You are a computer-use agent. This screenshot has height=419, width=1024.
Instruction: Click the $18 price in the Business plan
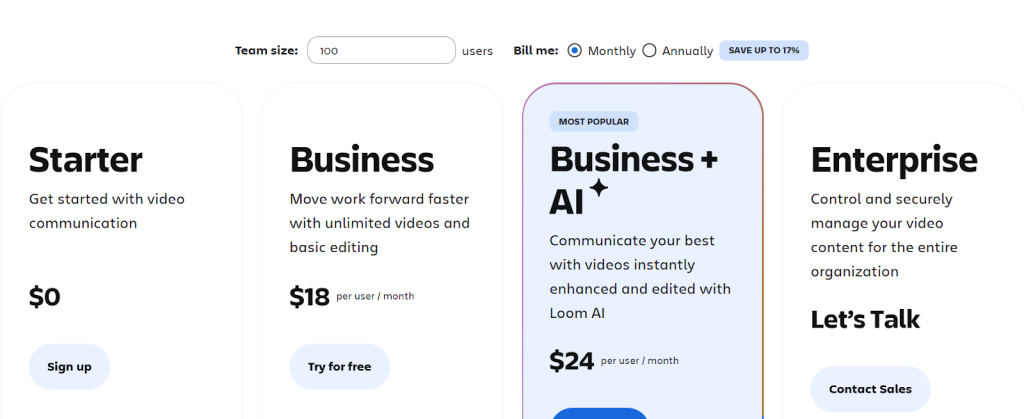[310, 297]
